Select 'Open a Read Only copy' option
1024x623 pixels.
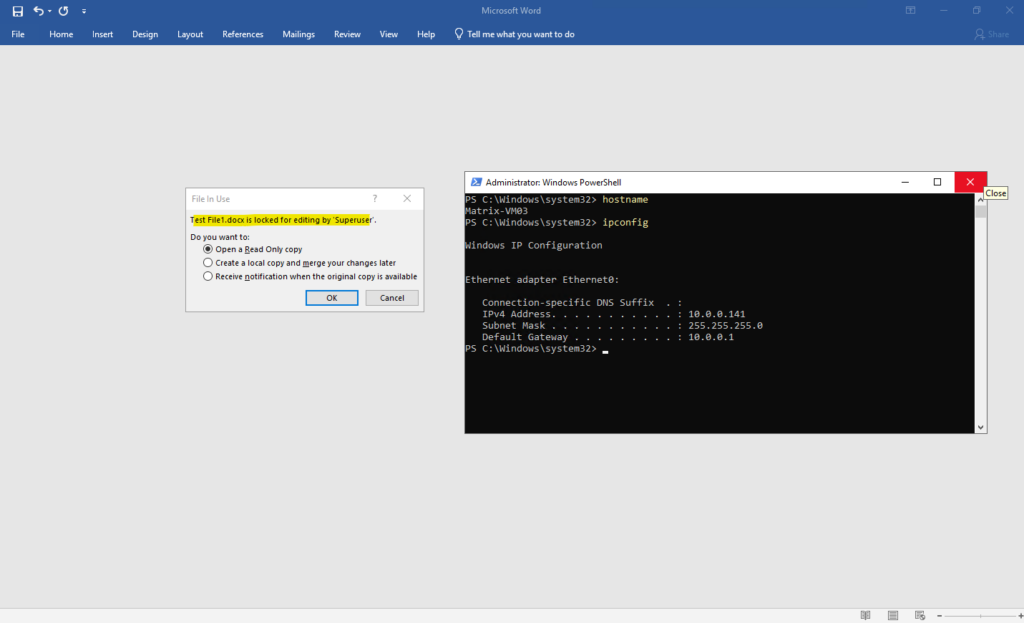coord(208,249)
